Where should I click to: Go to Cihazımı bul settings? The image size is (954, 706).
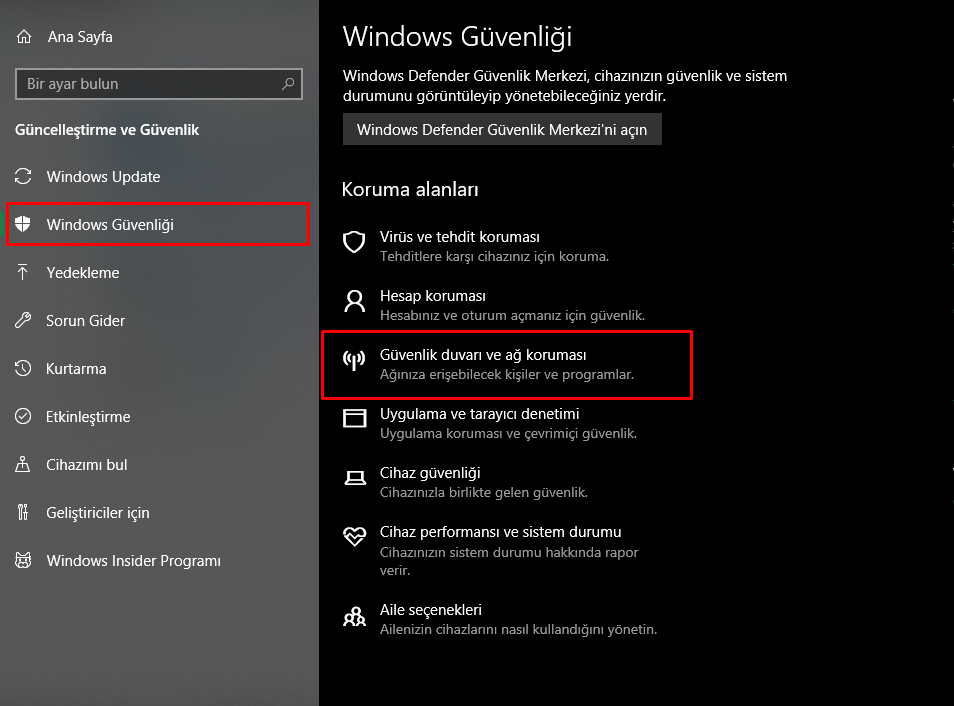(86, 465)
